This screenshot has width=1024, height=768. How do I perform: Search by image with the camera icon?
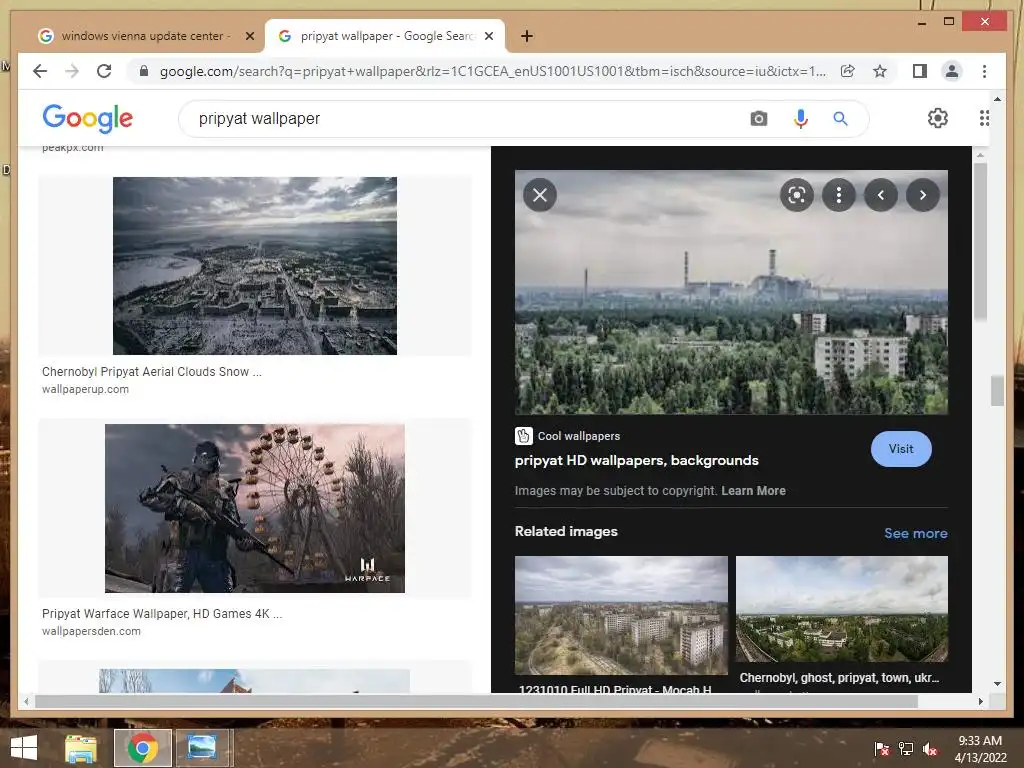759,119
